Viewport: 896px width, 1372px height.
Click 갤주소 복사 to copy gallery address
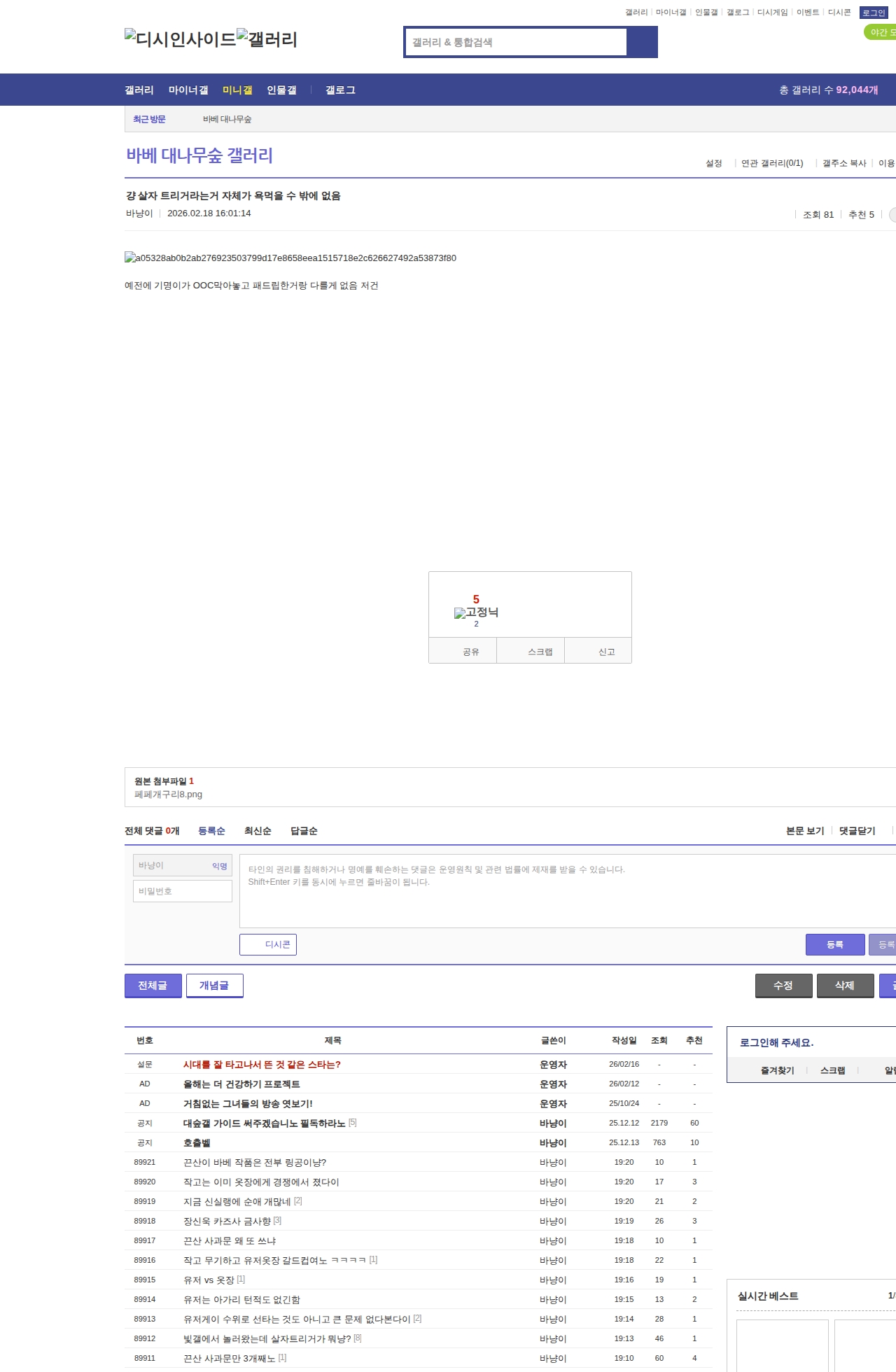(x=844, y=163)
